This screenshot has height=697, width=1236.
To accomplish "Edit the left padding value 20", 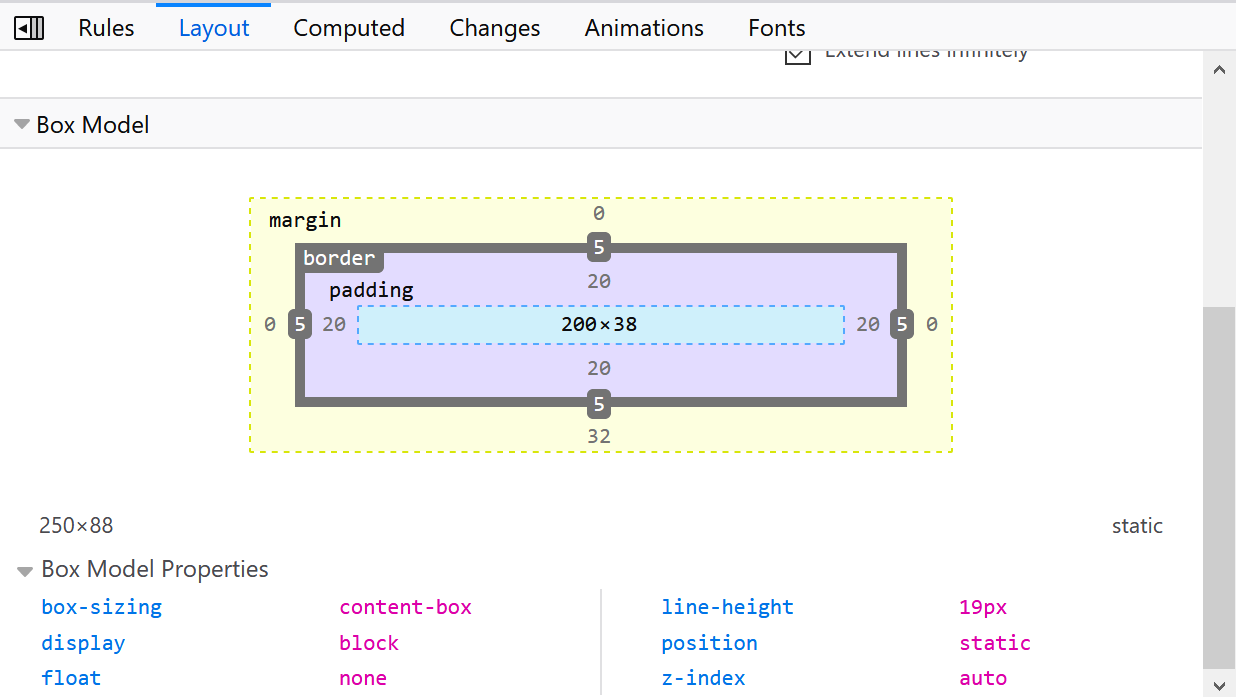I will 334,324.
